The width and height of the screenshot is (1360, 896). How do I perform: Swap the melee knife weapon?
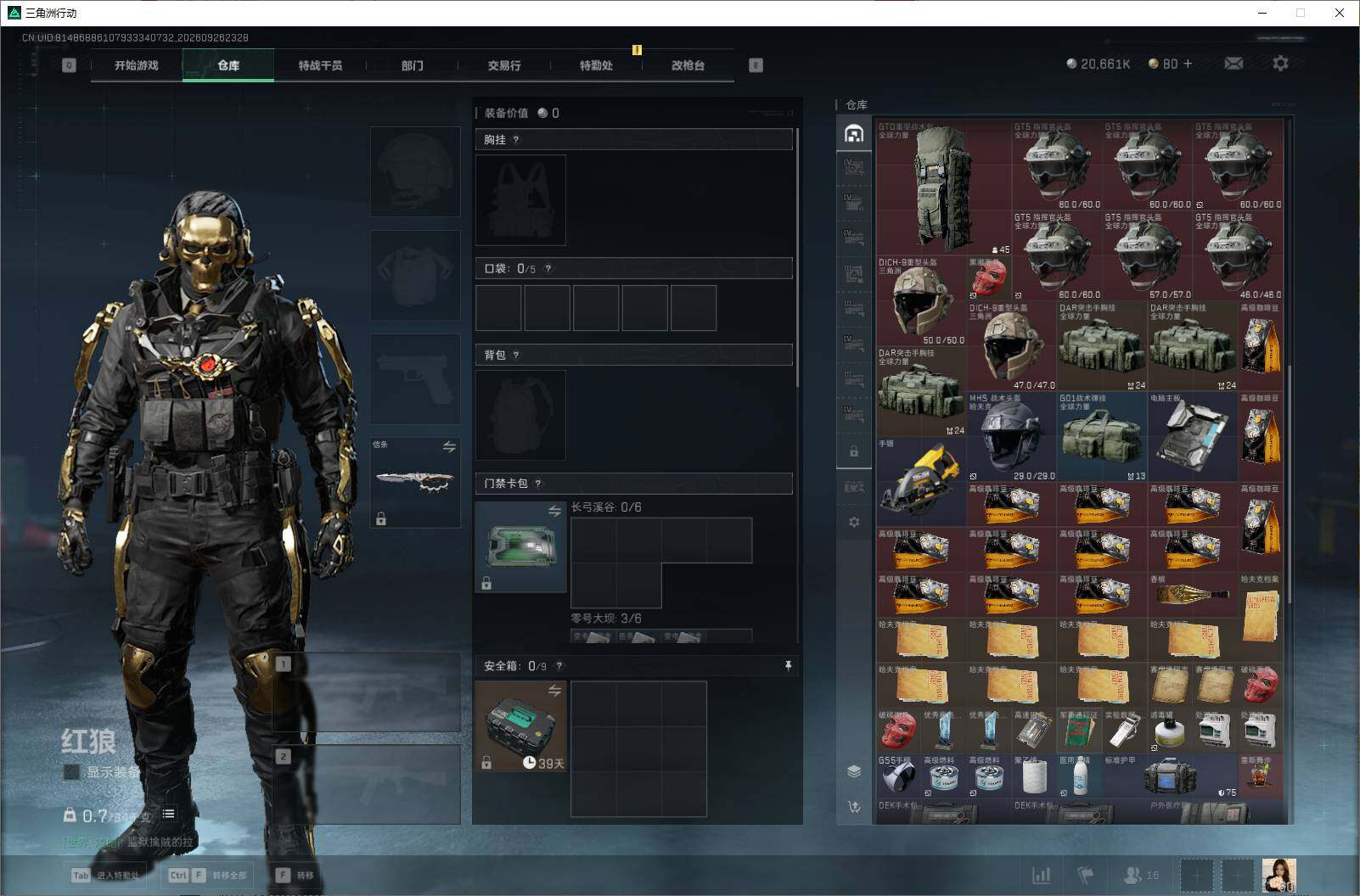coord(449,446)
